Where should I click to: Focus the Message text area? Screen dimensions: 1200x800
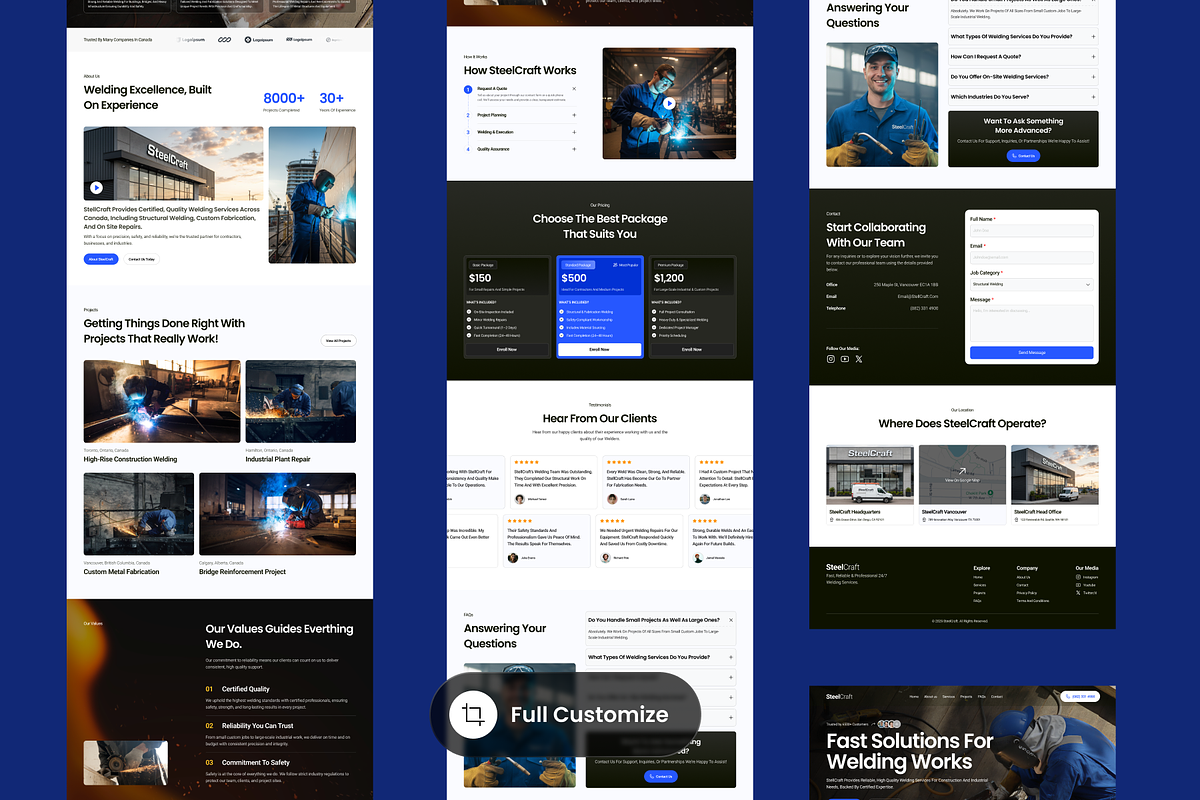(x=1031, y=322)
